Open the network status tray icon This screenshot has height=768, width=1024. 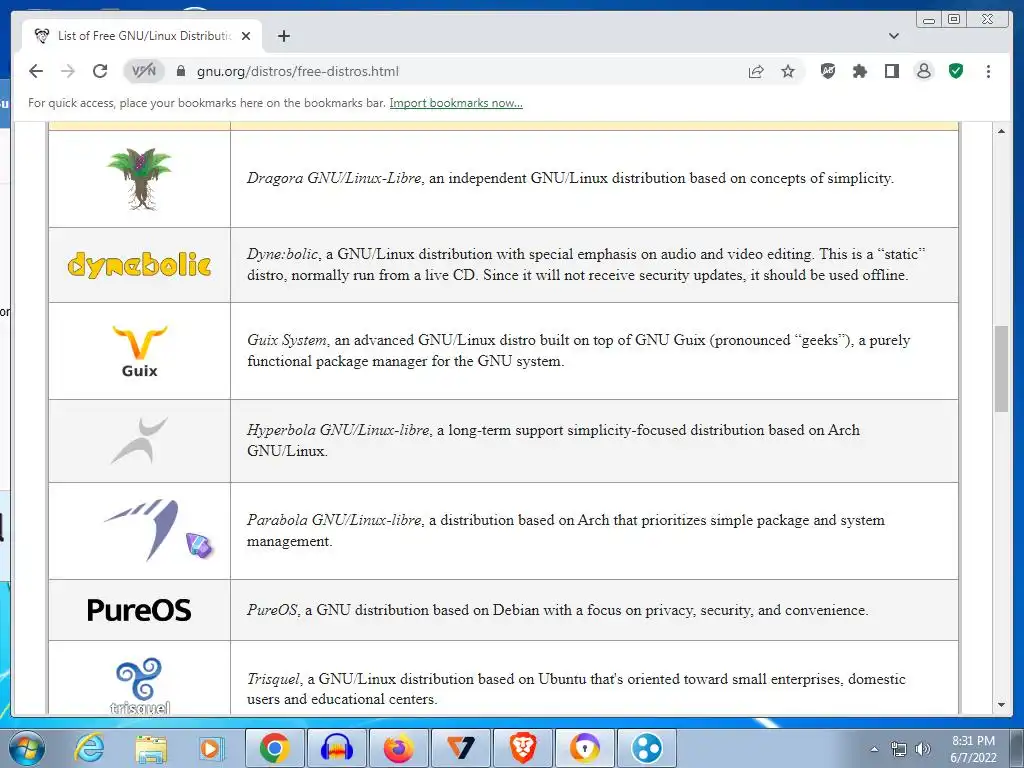(899, 749)
